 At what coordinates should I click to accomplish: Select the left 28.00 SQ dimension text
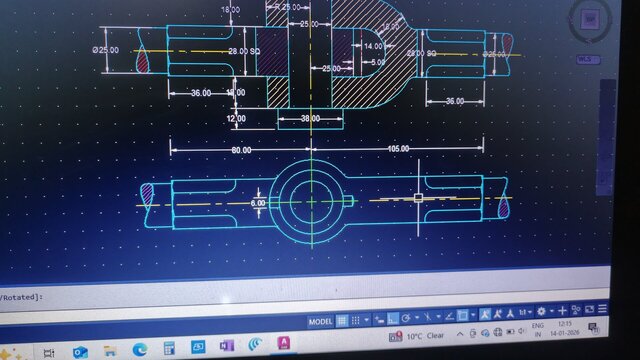(244, 51)
